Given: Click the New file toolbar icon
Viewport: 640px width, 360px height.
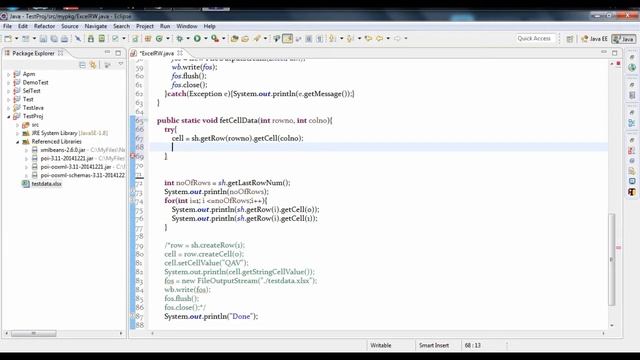Looking at the screenshot, I should [8, 38].
